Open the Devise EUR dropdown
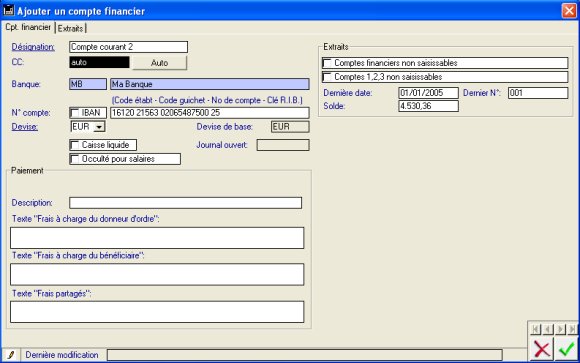 coord(99,127)
